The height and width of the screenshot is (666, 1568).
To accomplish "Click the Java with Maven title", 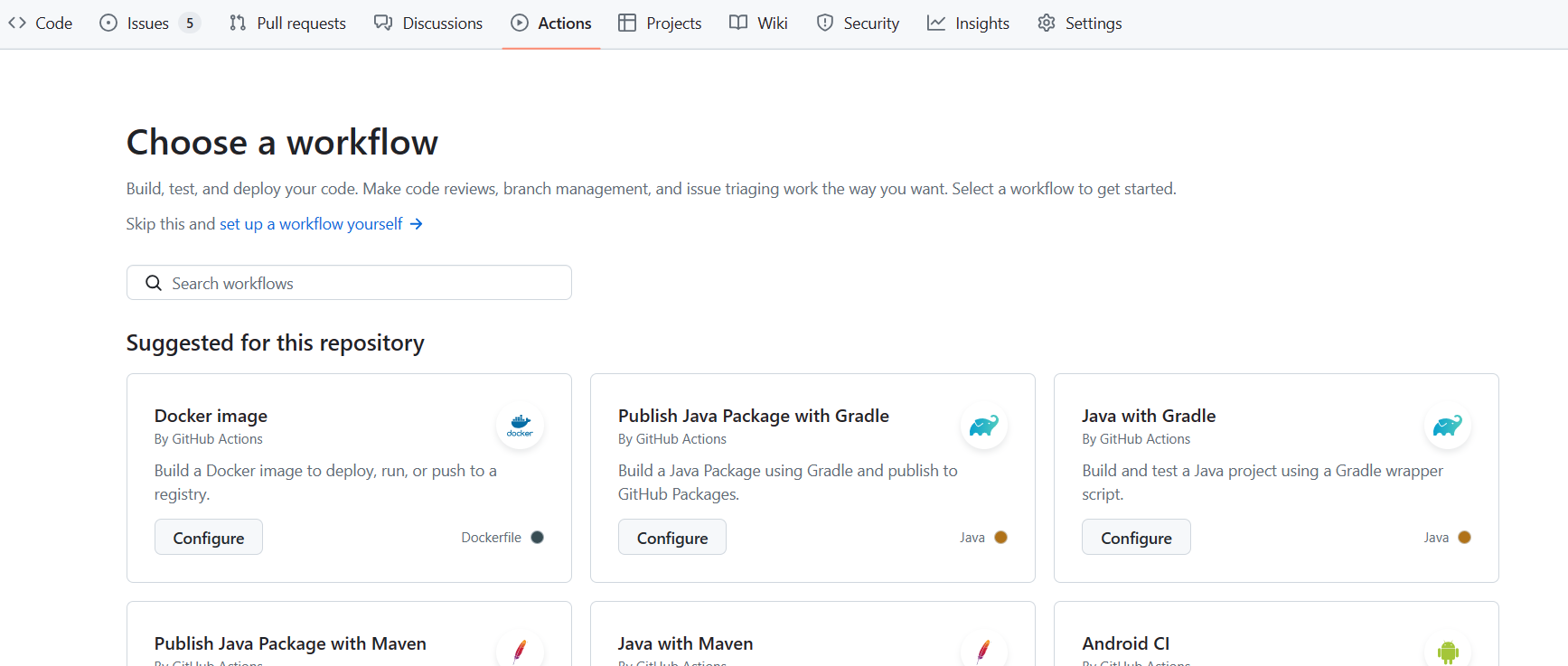I will point(685,643).
